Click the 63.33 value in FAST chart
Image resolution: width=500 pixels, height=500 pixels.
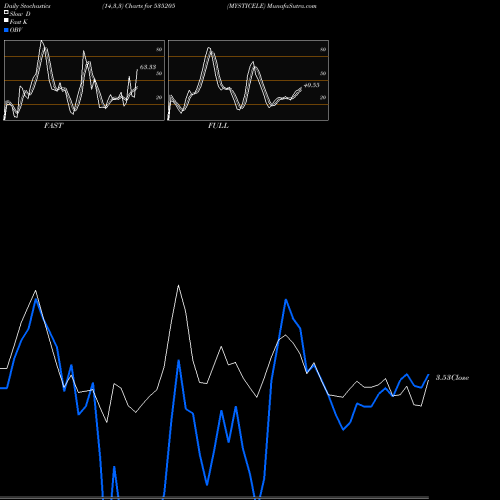pos(148,67)
